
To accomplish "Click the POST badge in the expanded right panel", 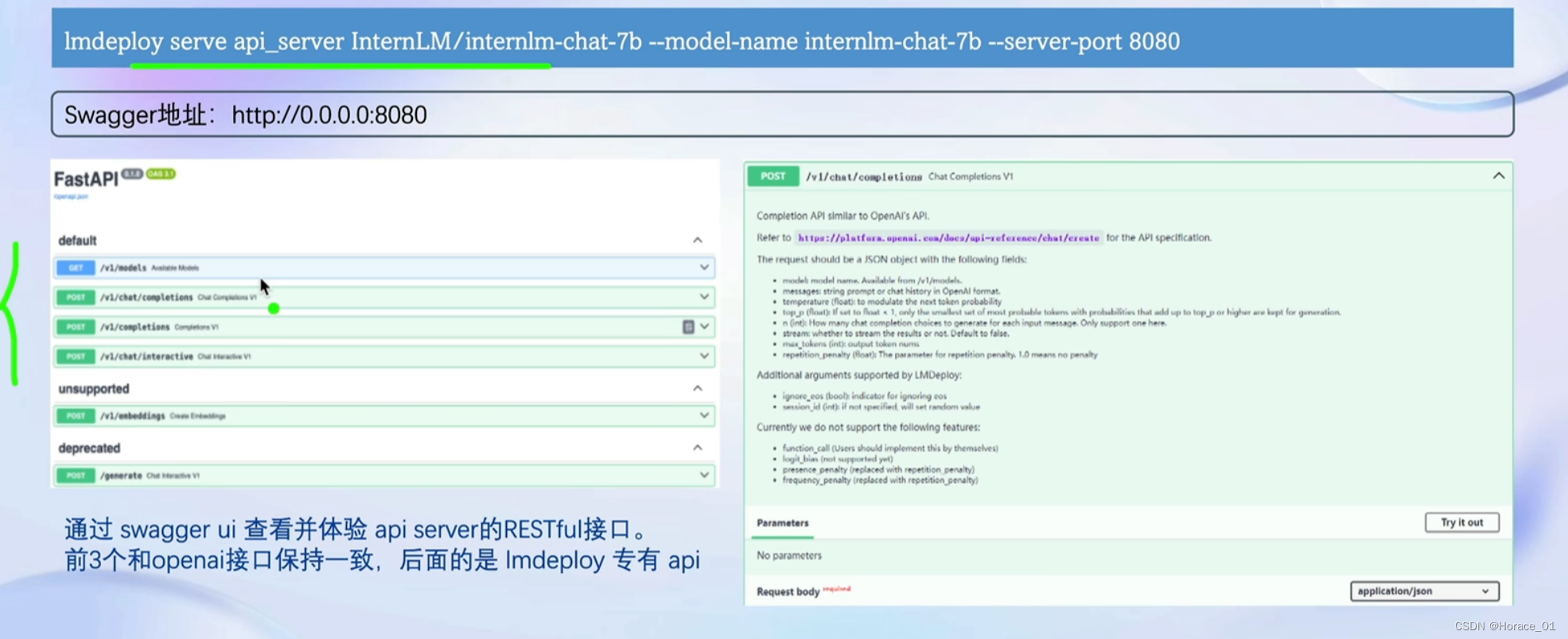I will 772,177.
